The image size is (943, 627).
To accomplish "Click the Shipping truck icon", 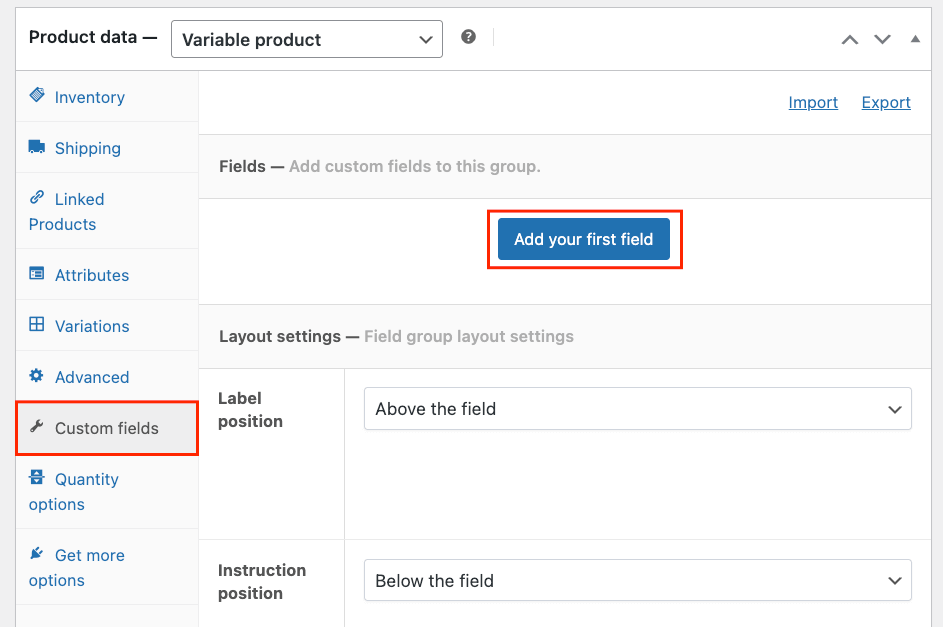I will (37, 147).
